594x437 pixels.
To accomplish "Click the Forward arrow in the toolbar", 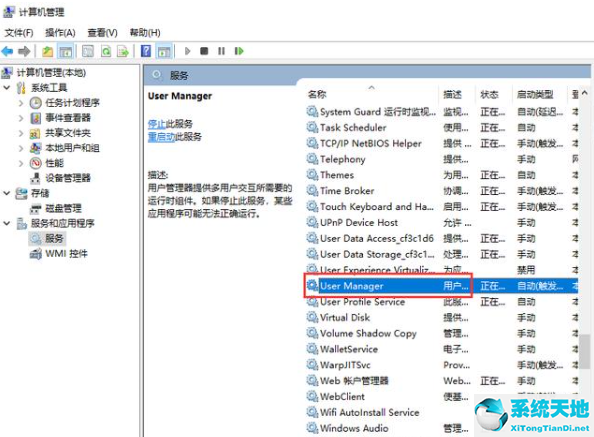I will pyautogui.click(x=24, y=51).
